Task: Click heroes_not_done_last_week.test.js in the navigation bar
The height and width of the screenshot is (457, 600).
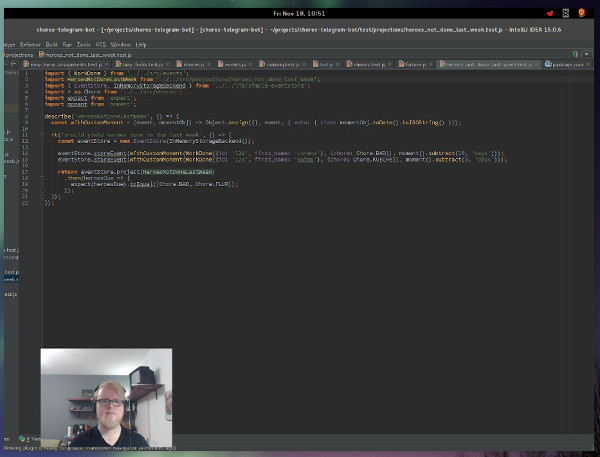Action: [88, 55]
